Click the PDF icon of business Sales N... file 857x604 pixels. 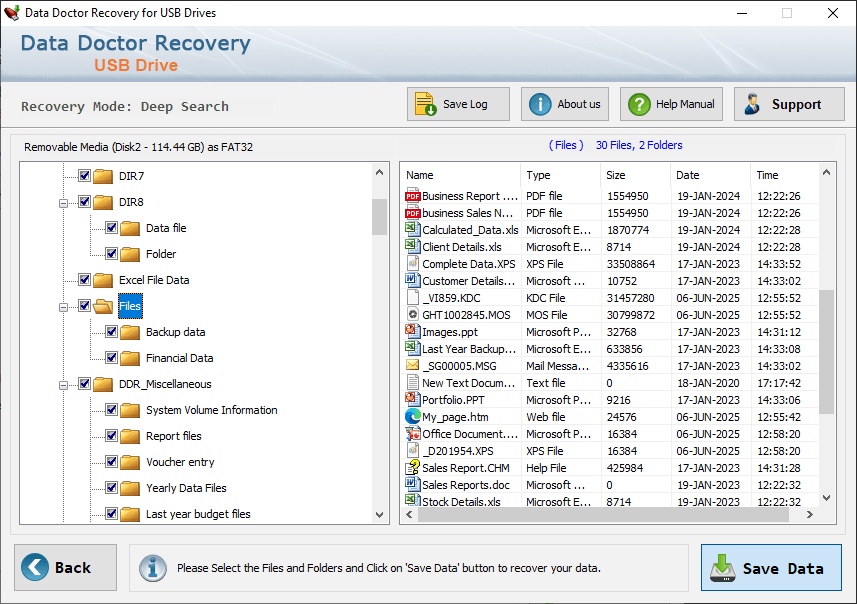413,213
